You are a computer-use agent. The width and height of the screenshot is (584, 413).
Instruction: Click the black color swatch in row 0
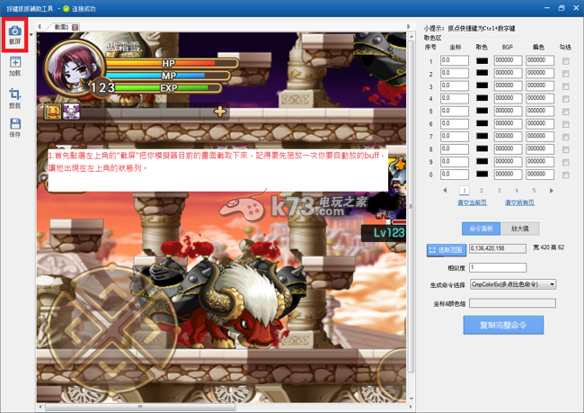(482, 174)
